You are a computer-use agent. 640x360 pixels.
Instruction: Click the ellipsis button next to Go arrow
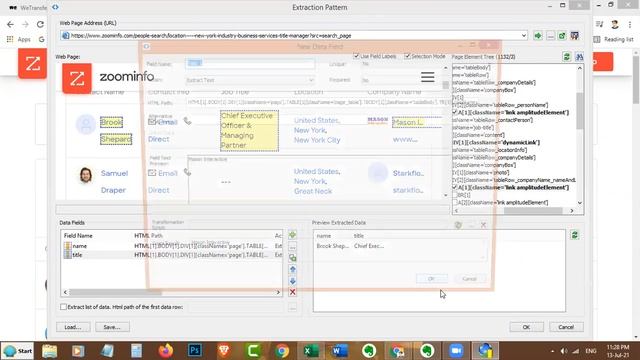[550, 36]
